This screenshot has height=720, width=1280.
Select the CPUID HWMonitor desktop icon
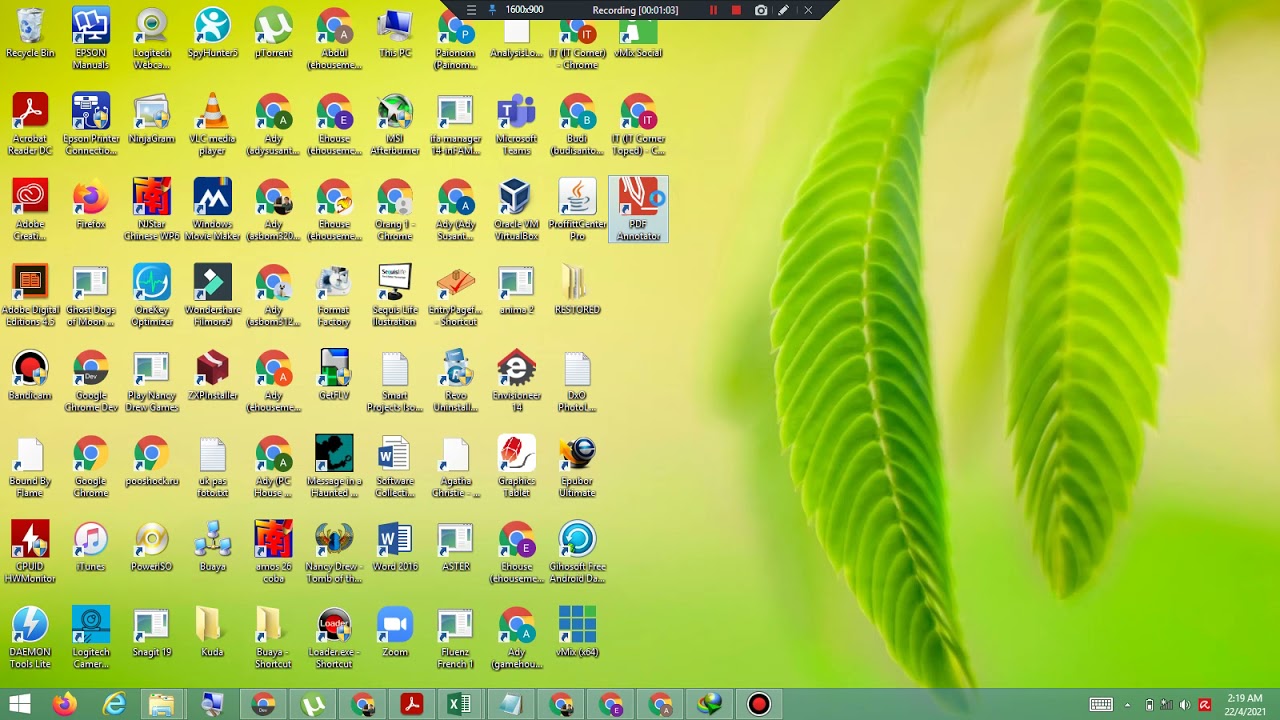30,552
